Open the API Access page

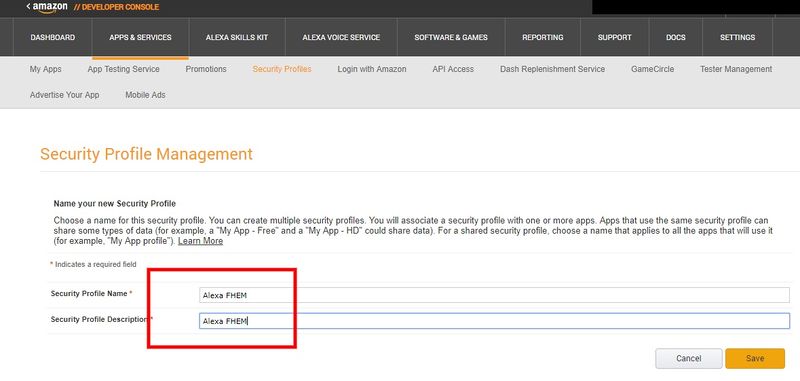(x=453, y=69)
